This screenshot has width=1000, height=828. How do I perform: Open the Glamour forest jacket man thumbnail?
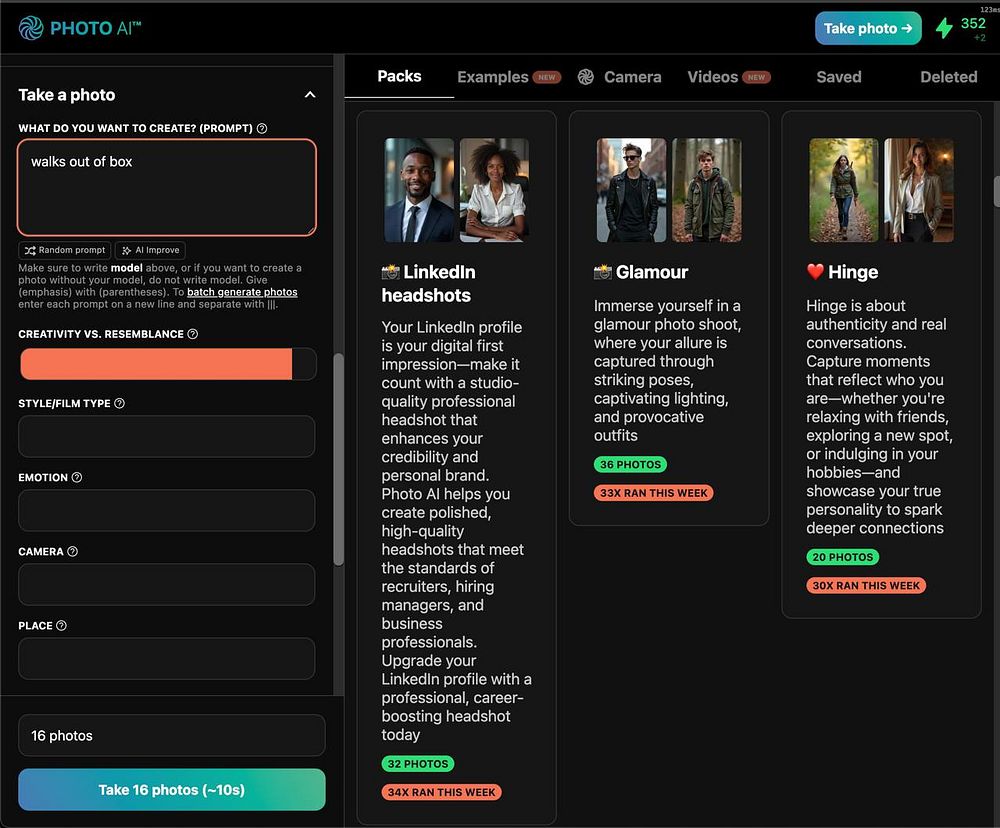tap(707, 190)
